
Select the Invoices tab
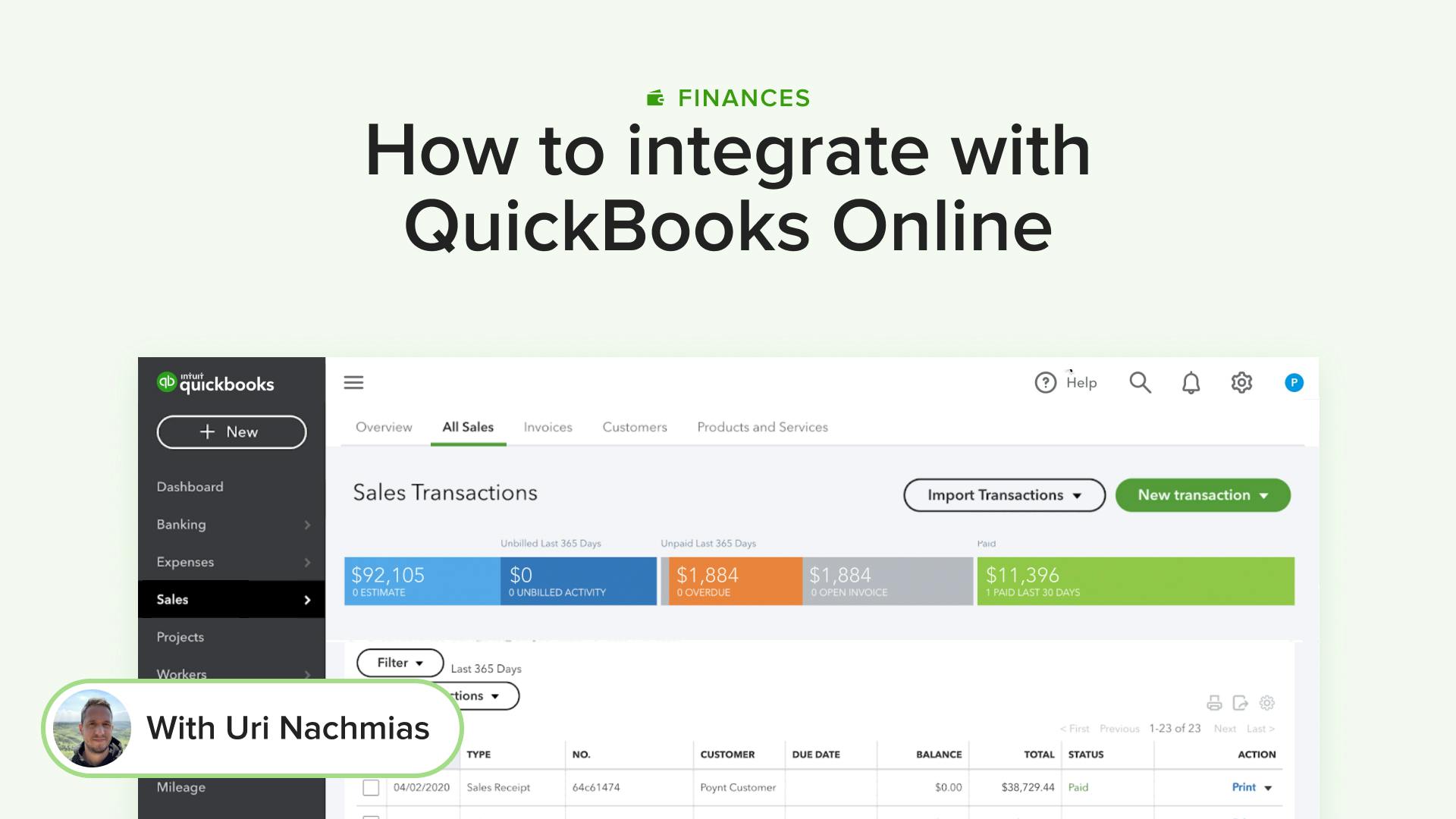coord(548,427)
